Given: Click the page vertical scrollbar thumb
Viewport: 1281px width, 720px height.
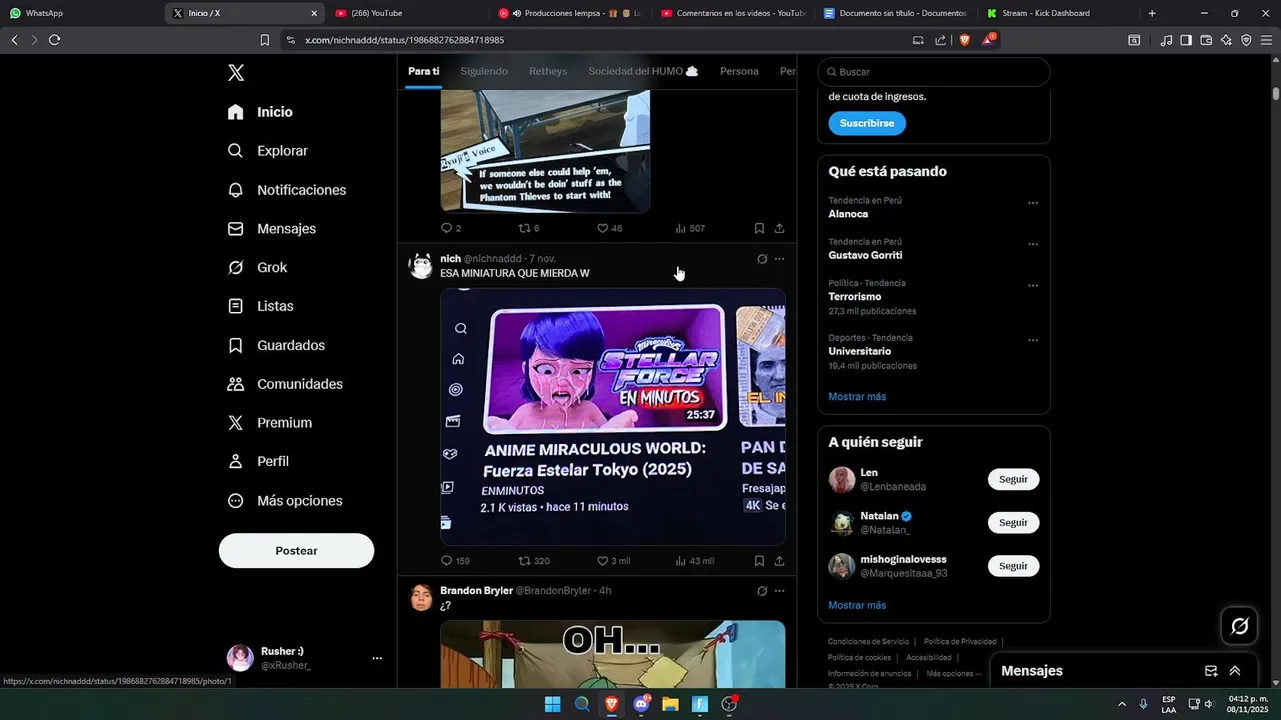Looking at the screenshot, I should coord(1276,93).
